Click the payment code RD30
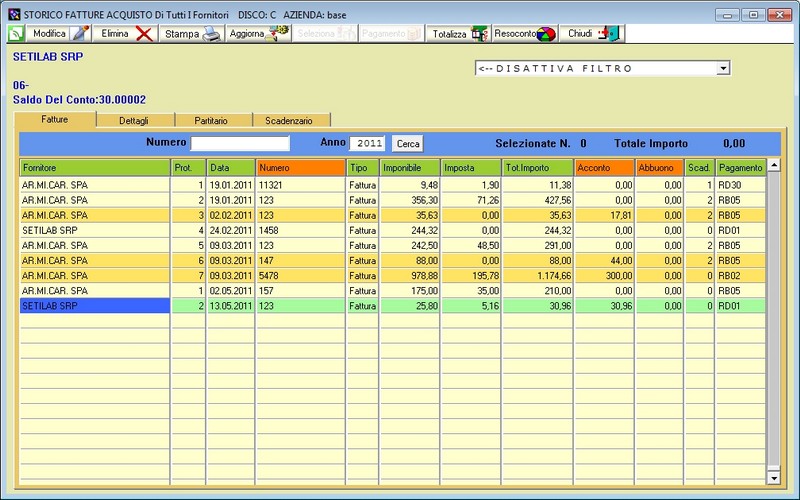Image resolution: width=800 pixels, height=500 pixels. tap(741, 185)
